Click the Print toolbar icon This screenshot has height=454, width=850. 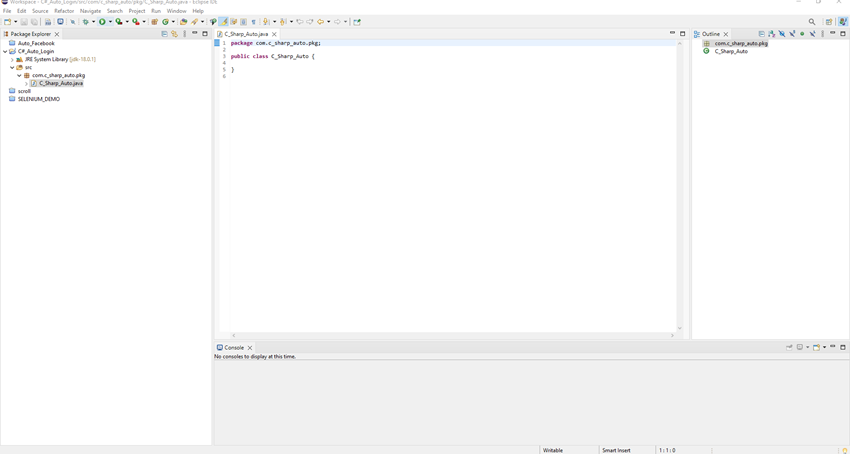[x=48, y=22]
